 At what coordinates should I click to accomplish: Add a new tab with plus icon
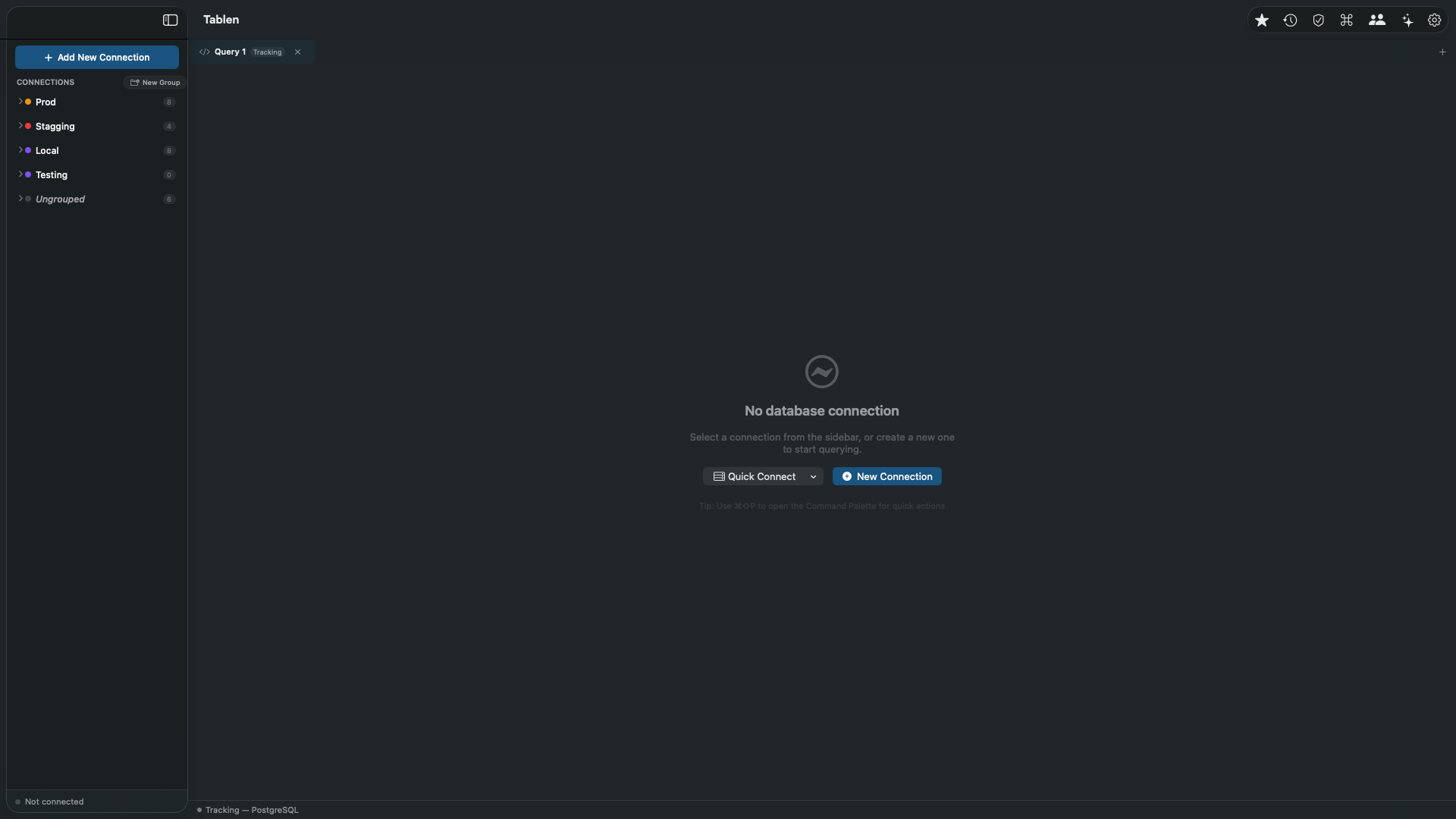[1442, 52]
